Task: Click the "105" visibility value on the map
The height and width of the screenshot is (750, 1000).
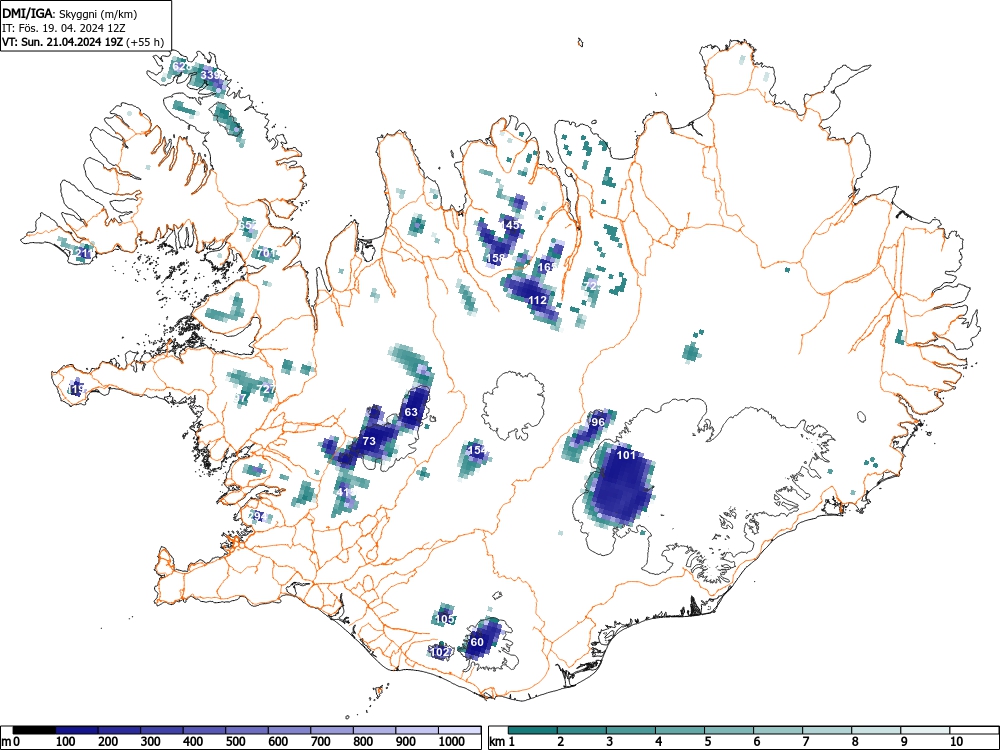Action: pyautogui.click(x=445, y=619)
